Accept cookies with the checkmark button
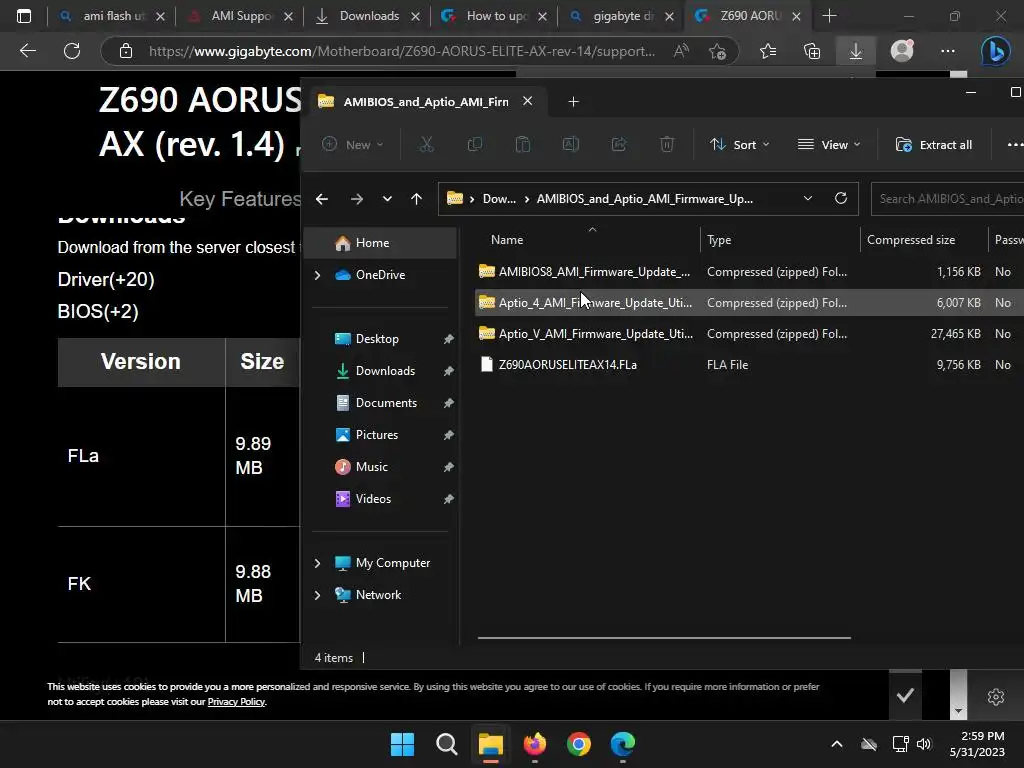Viewport: 1024px width, 768px height. pyautogui.click(x=905, y=696)
